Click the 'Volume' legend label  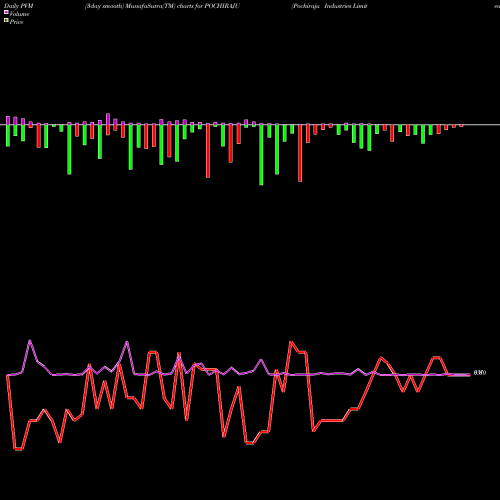tap(19, 14)
